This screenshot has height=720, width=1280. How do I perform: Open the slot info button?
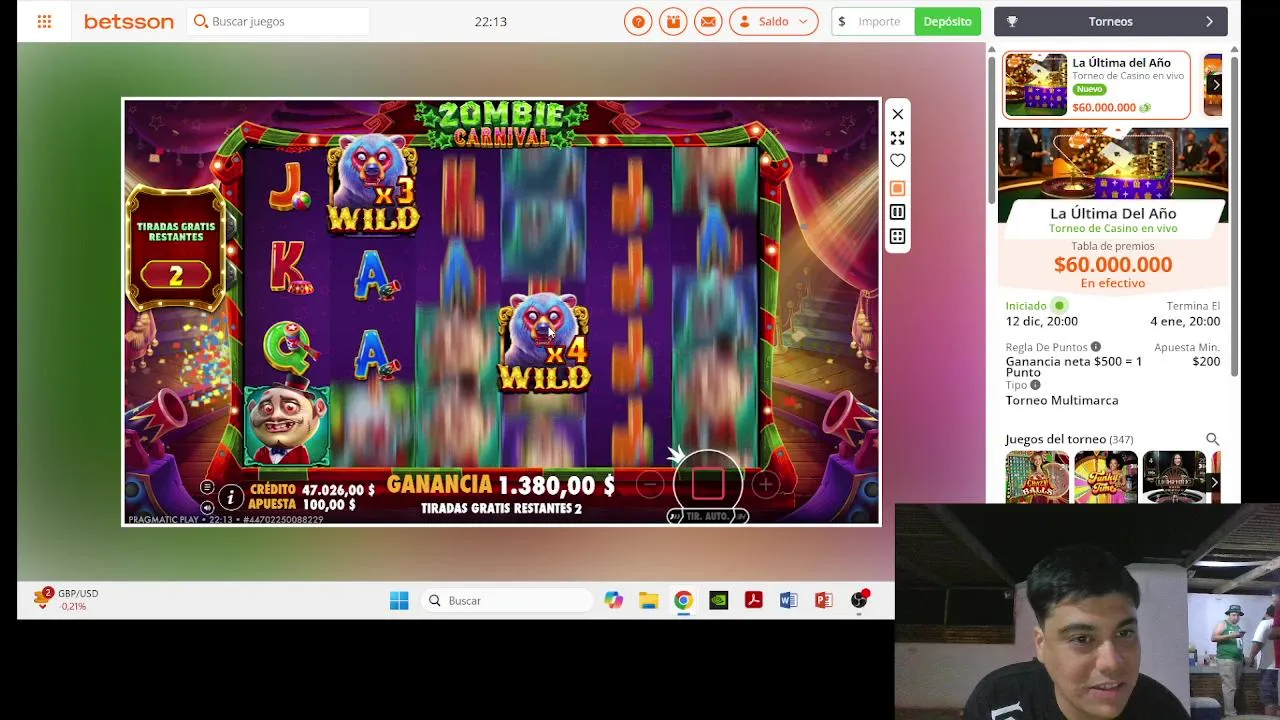231,497
